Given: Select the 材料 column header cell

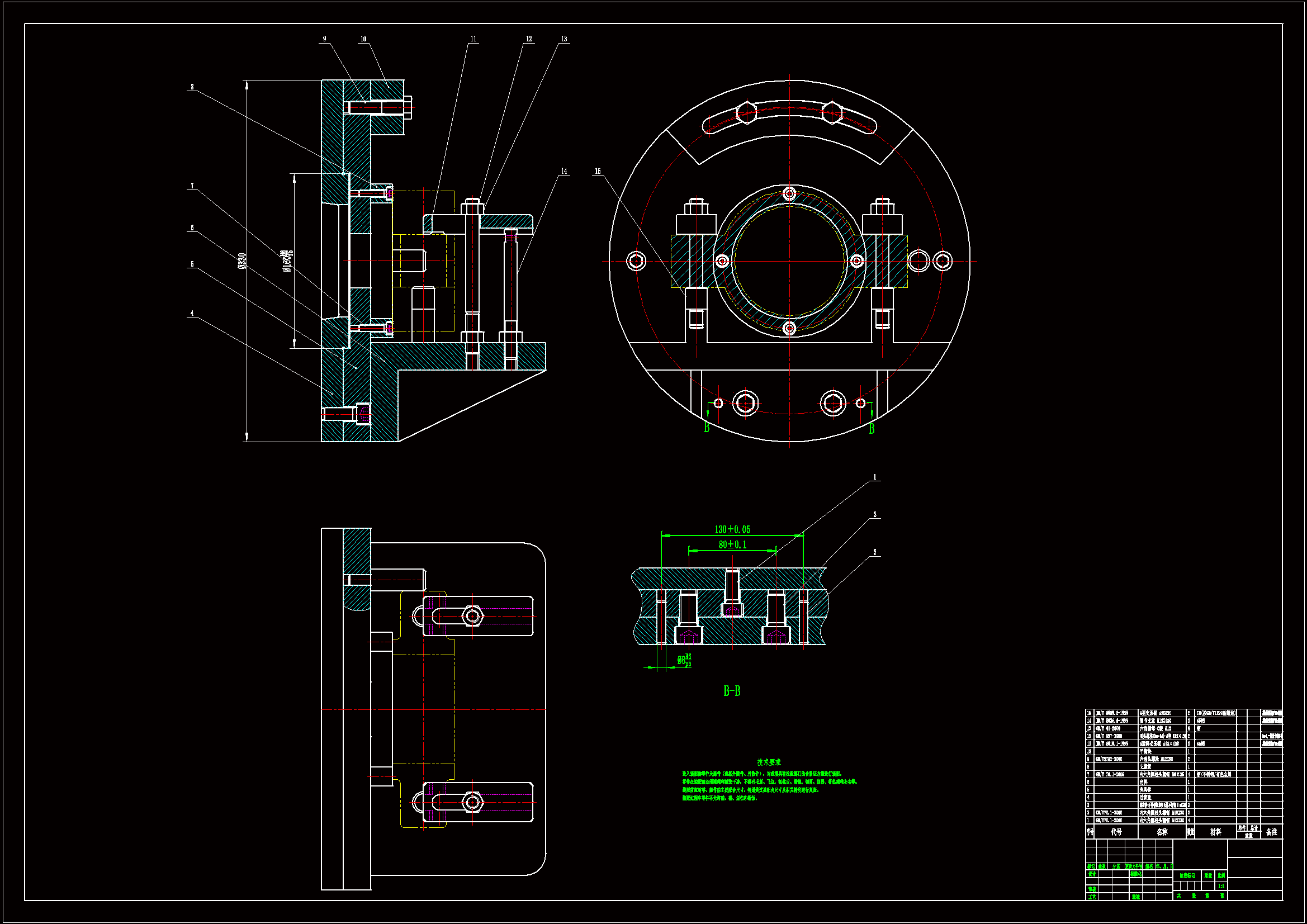Looking at the screenshot, I should tap(1215, 832).
